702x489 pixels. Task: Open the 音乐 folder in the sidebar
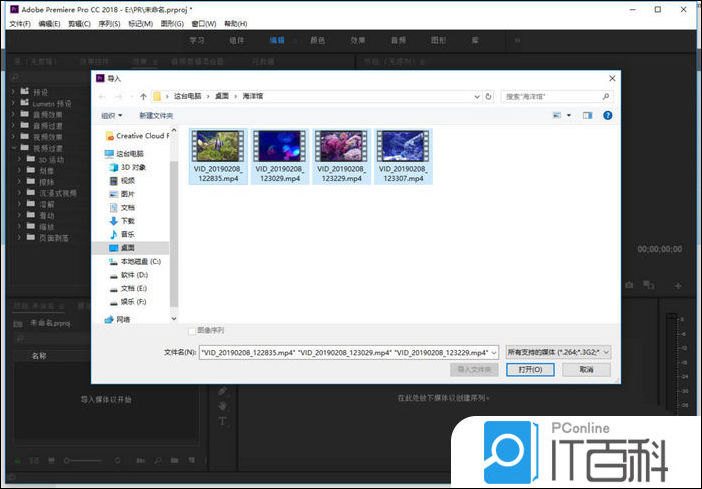[127, 233]
